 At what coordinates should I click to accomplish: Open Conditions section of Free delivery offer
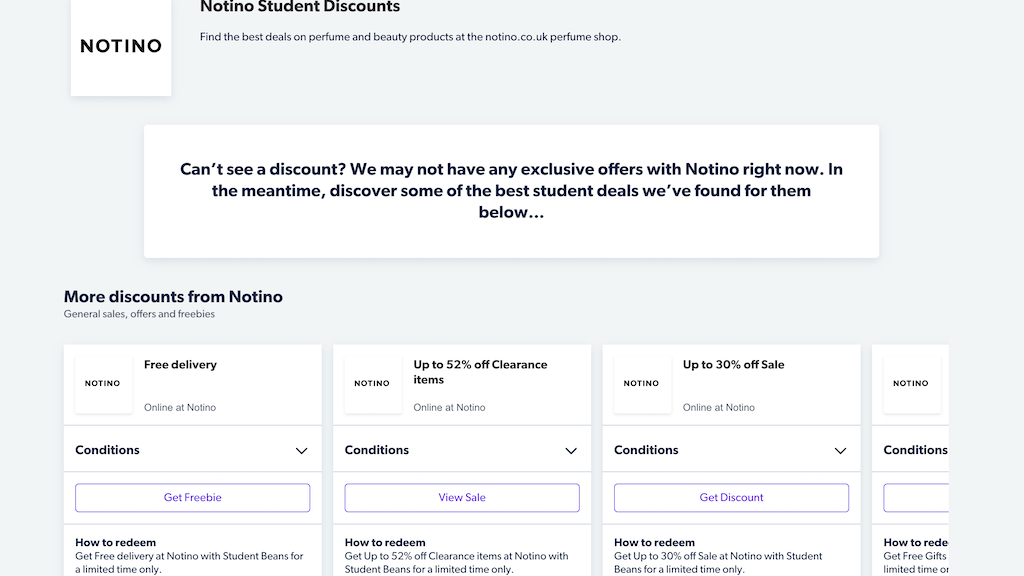click(108, 450)
